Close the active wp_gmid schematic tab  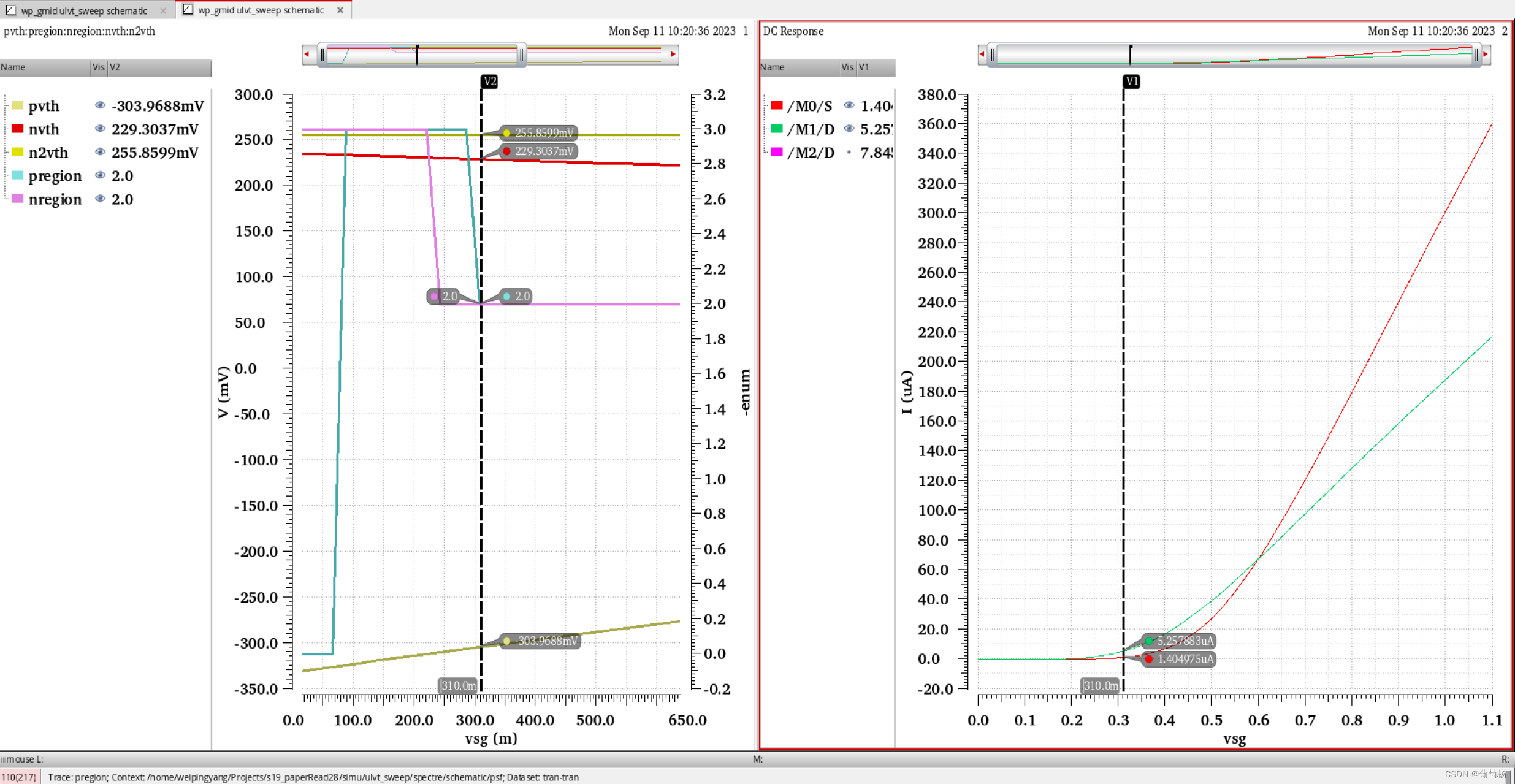(x=340, y=10)
